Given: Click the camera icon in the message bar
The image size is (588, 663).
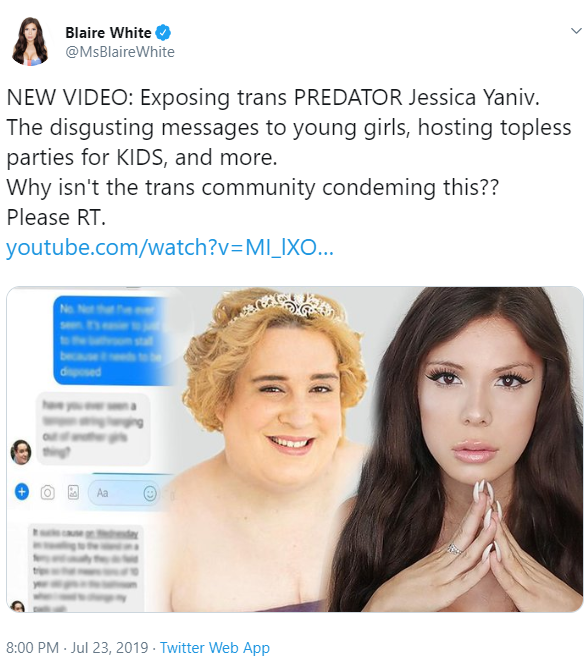Looking at the screenshot, I should [47, 493].
